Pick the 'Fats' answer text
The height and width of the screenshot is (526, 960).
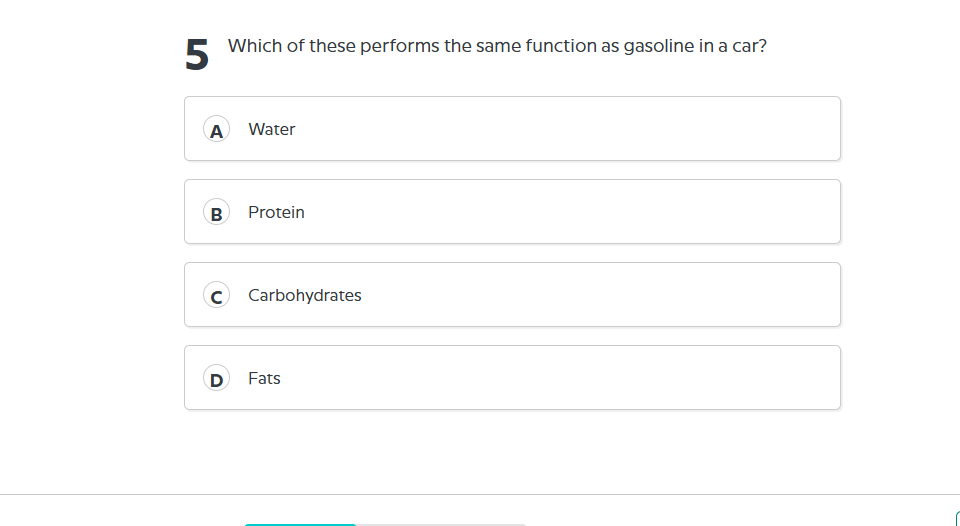[x=264, y=378]
